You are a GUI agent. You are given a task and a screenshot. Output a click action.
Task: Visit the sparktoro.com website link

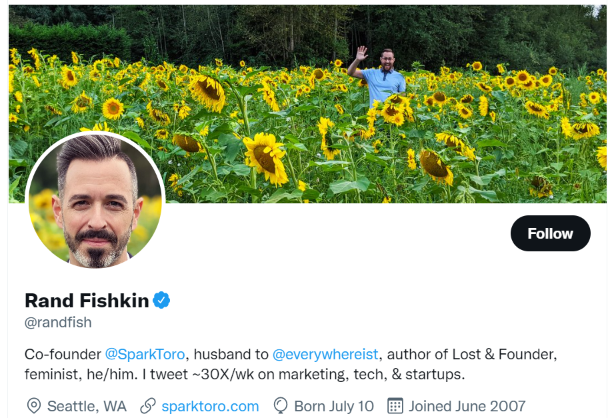(x=210, y=406)
